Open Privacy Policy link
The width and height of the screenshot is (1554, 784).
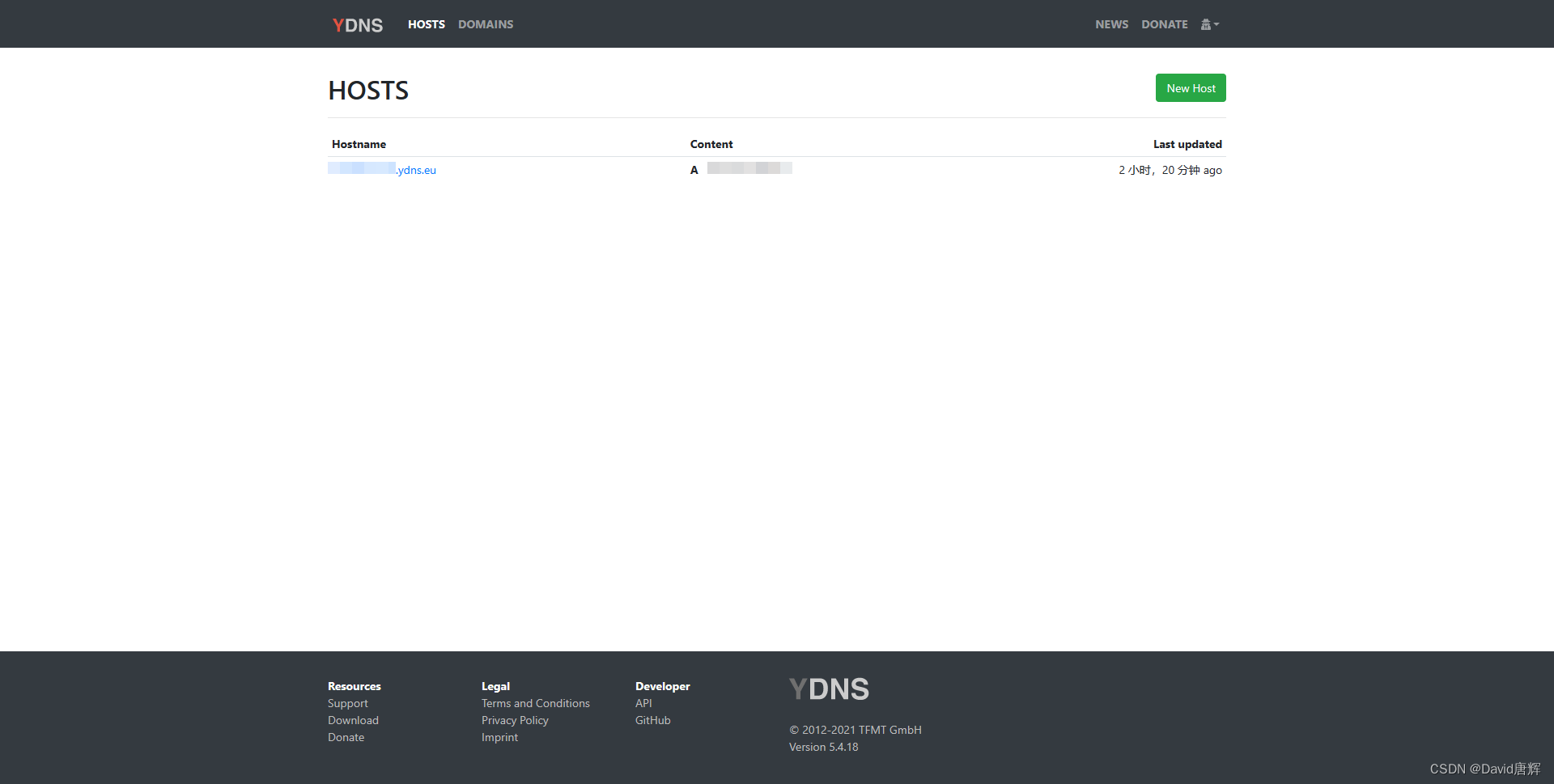[x=515, y=720]
